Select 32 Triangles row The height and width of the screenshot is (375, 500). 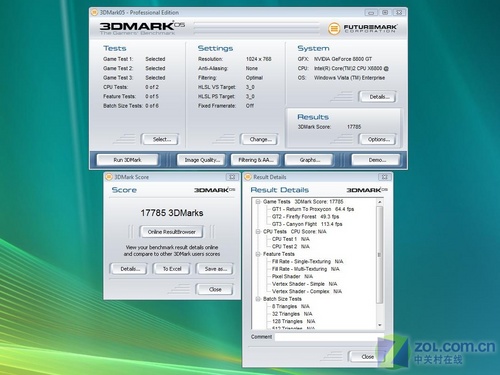point(292,314)
